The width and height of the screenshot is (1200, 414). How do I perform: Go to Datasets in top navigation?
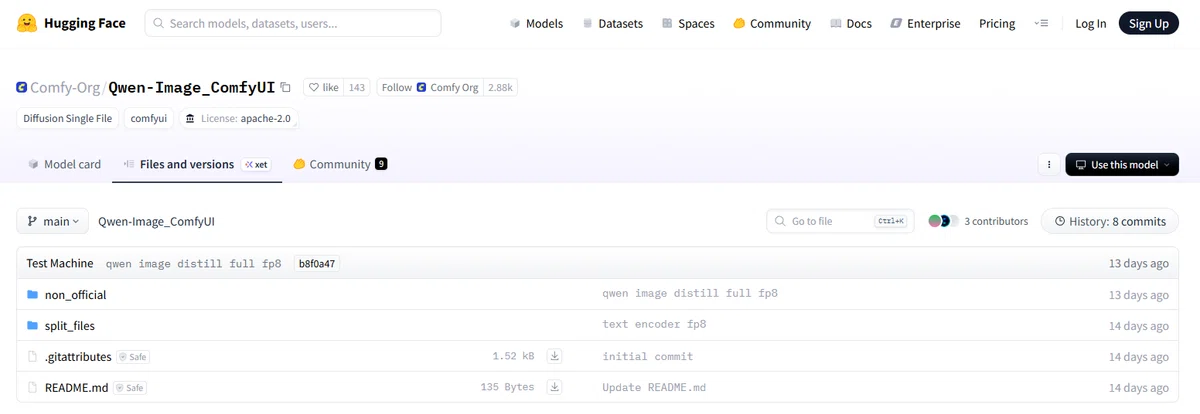point(613,23)
